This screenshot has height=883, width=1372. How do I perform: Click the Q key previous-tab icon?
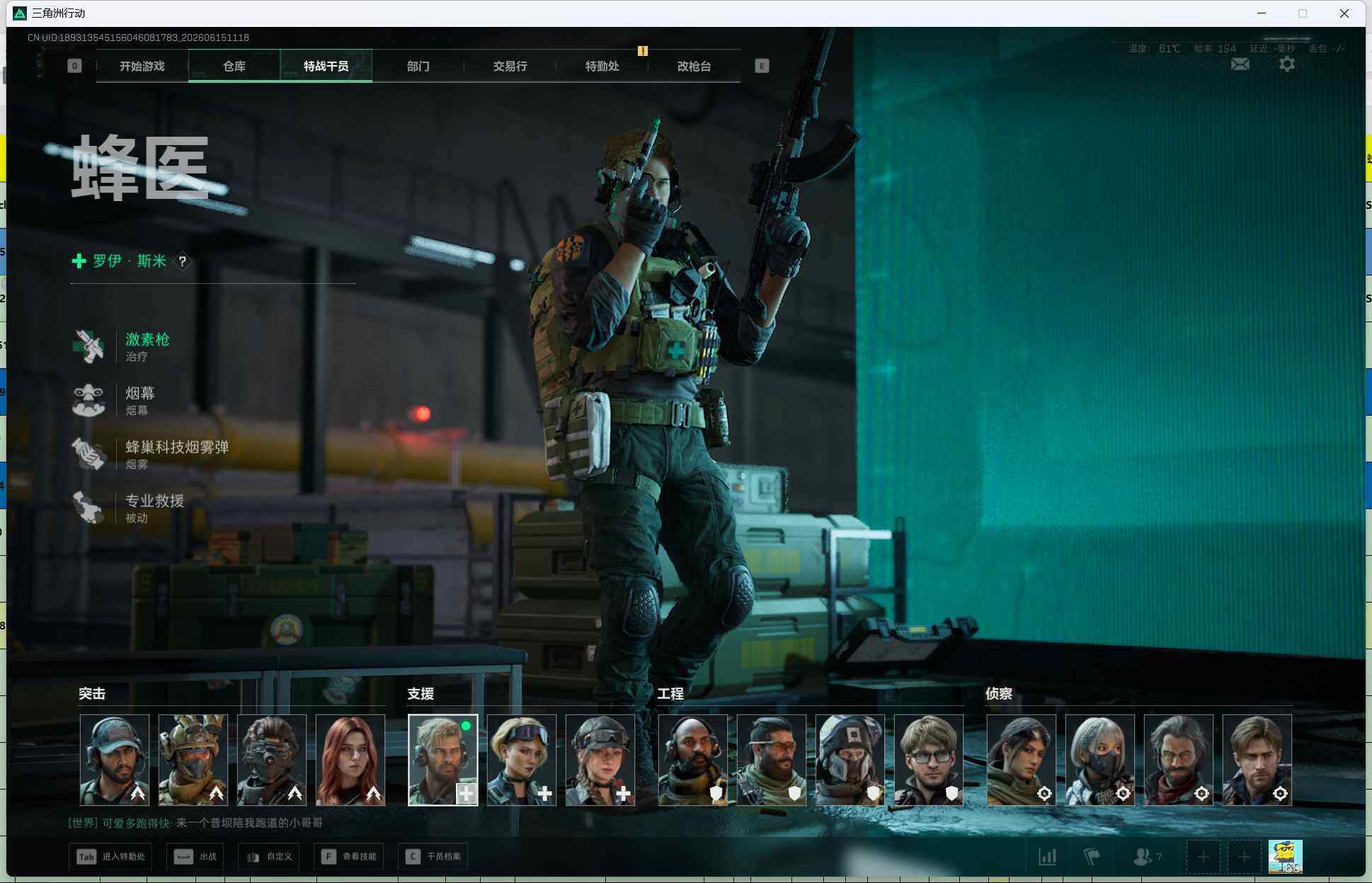pos(74,66)
